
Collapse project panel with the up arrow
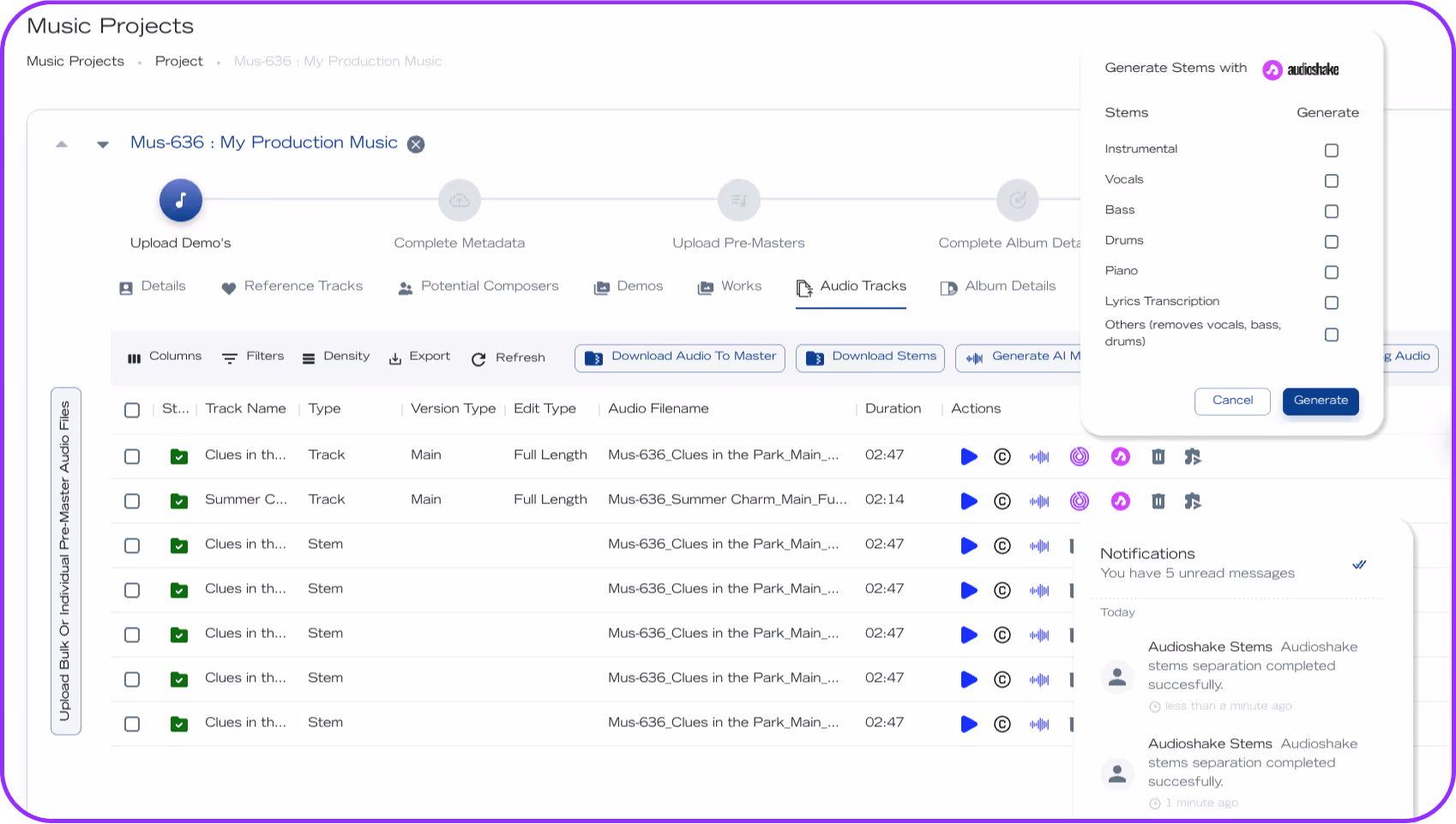(62, 144)
